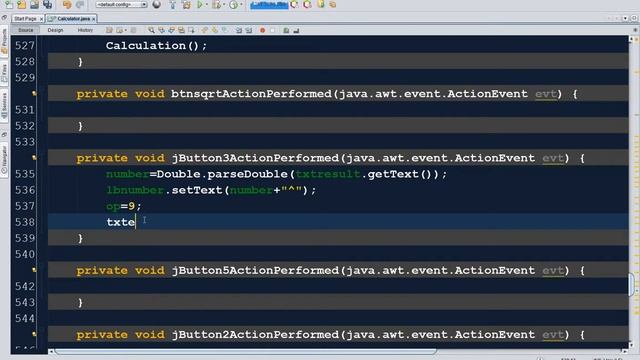The image size is (640, 360).
Task: Click Find Next Occurrence icon
Action: click(x=171, y=30)
